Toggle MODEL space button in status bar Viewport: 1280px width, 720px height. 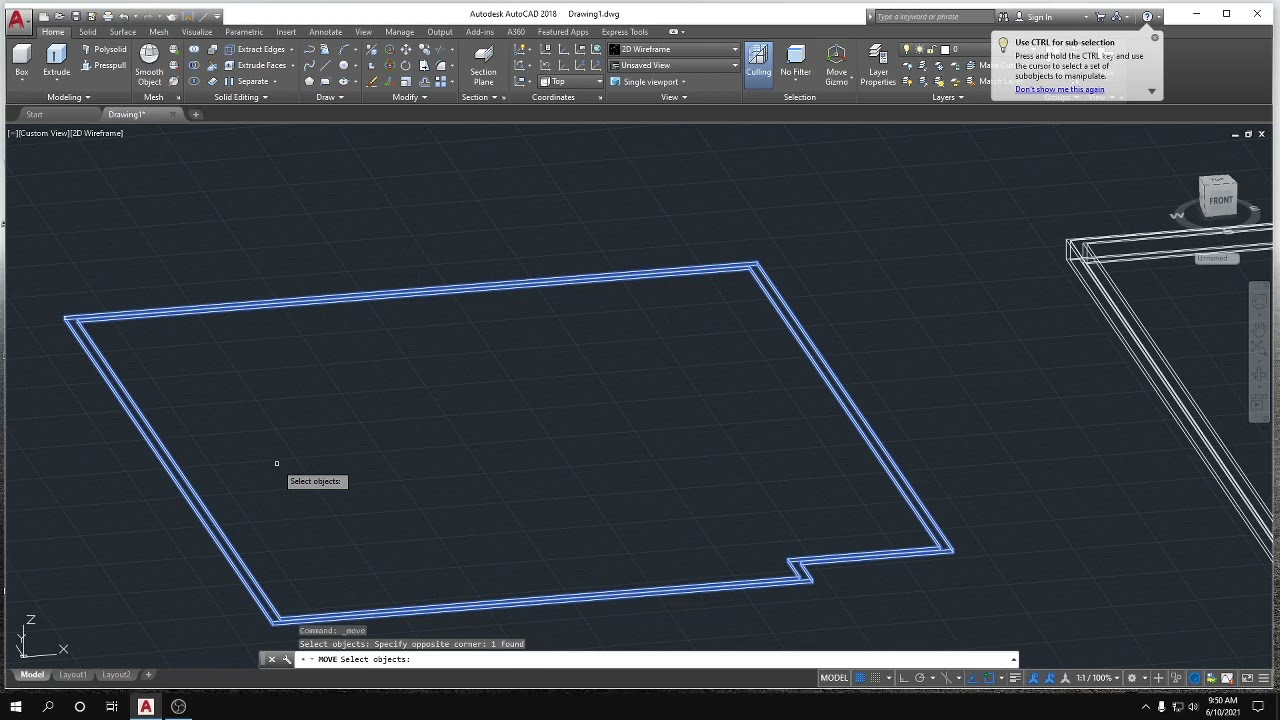click(834, 678)
